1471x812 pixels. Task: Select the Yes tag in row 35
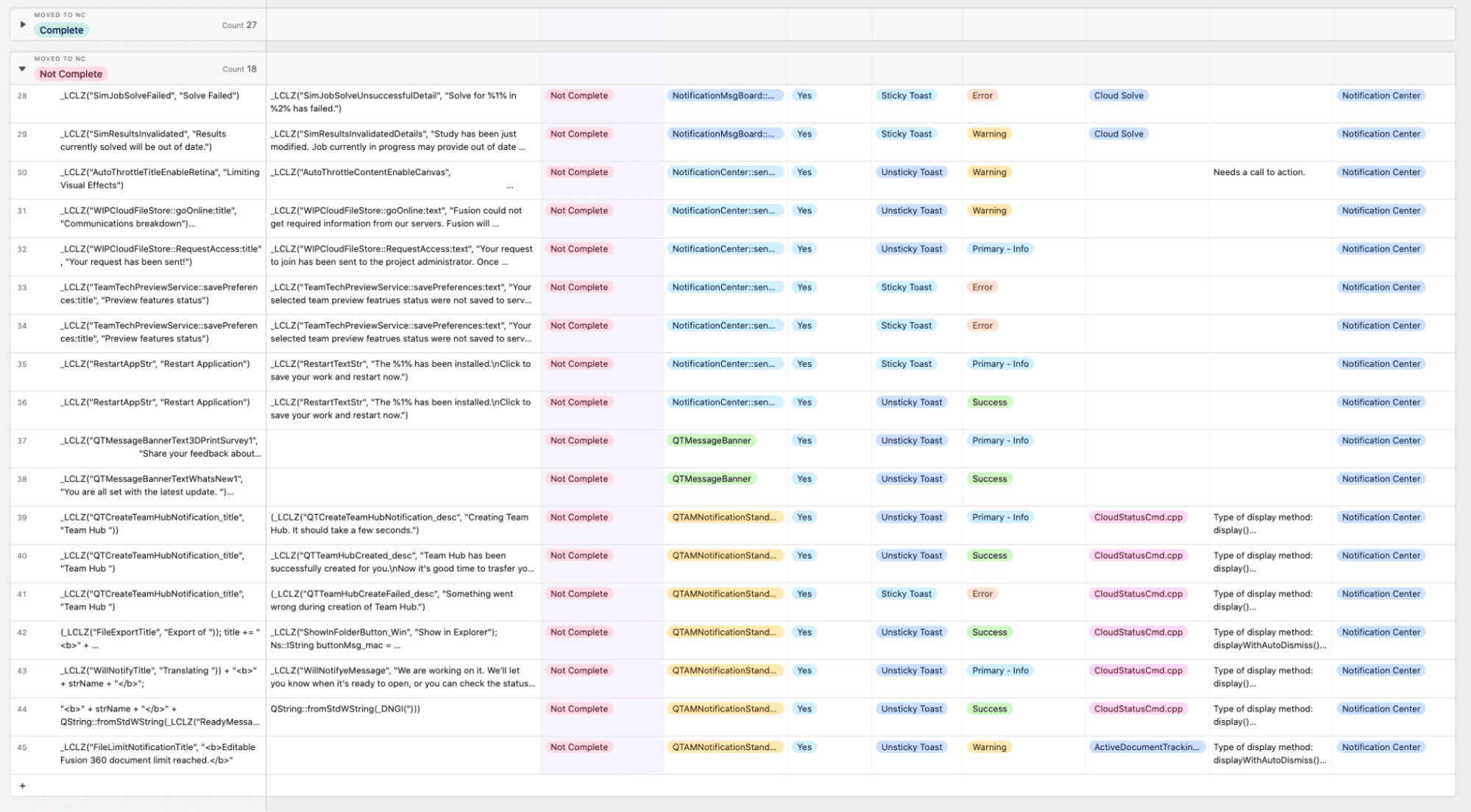coord(804,363)
